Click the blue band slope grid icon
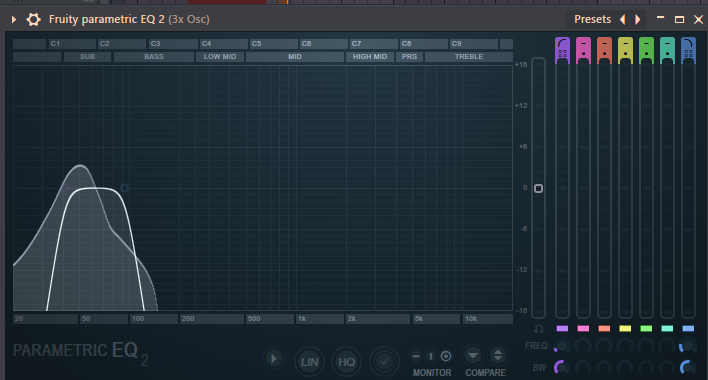Image resolution: width=708 pixels, height=380 pixels. point(688,54)
